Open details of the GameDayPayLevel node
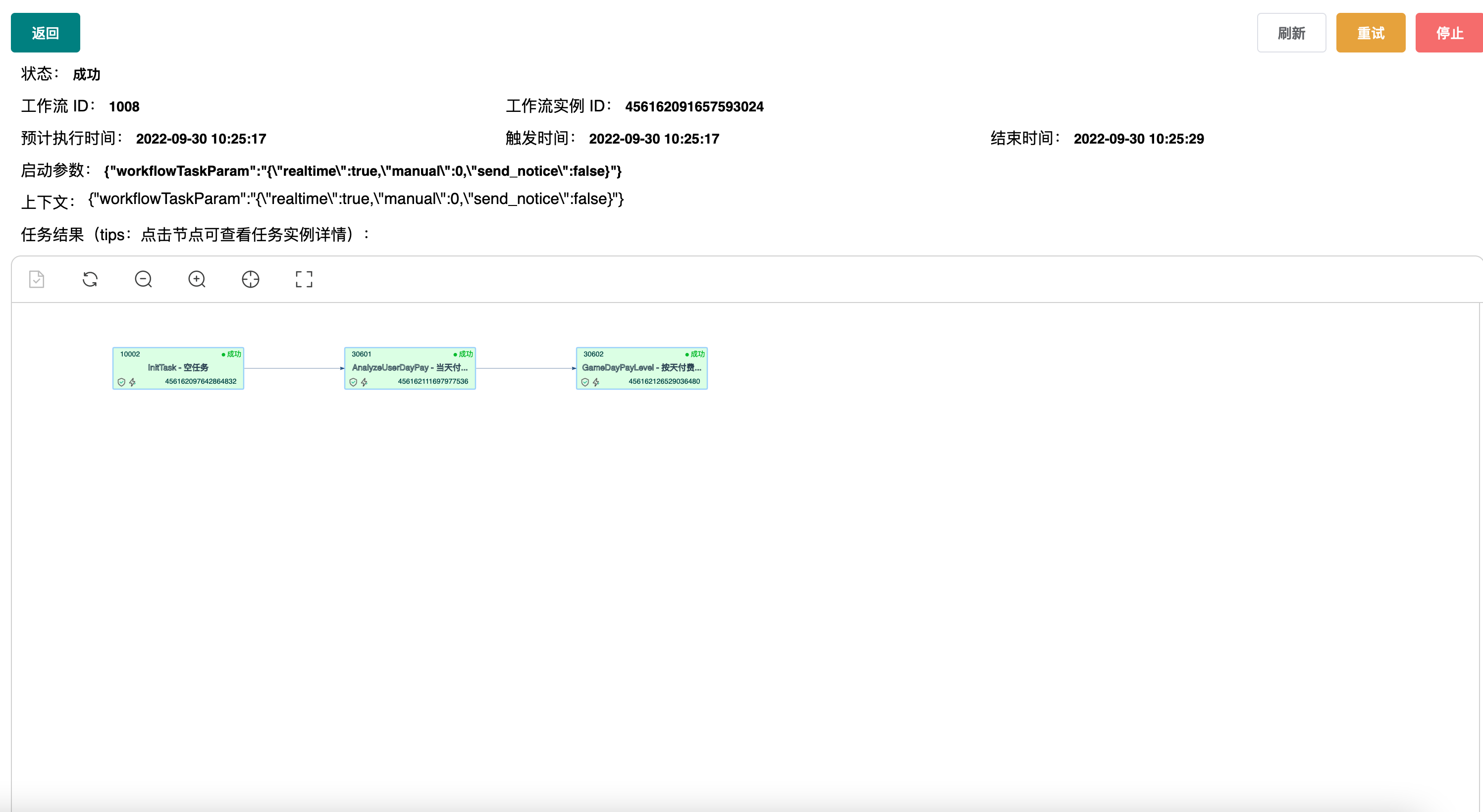 (641, 368)
